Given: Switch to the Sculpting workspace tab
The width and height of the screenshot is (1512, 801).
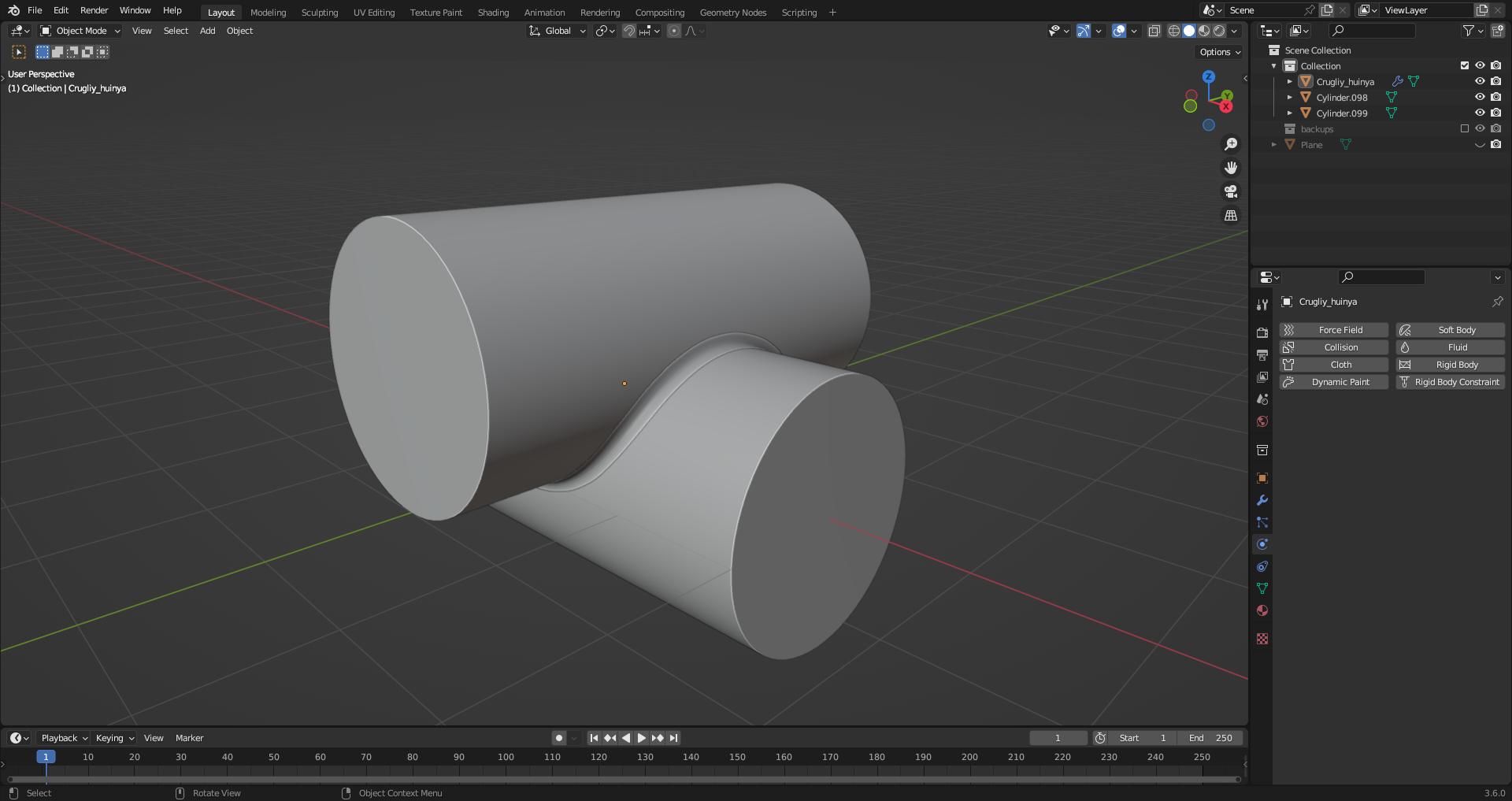Looking at the screenshot, I should (x=319, y=13).
